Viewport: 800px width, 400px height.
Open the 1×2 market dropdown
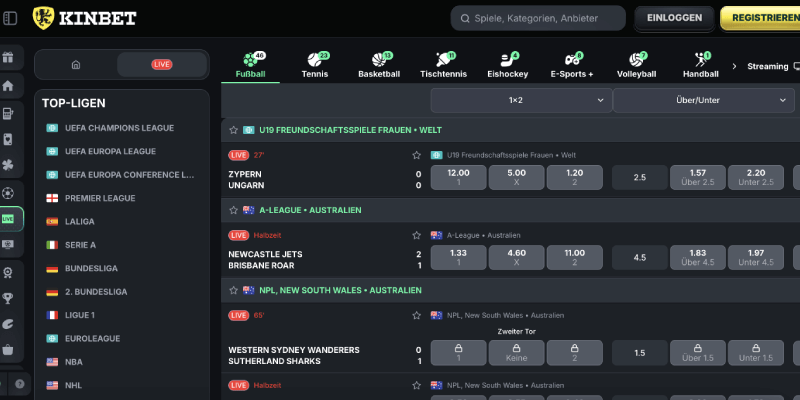[521, 101]
